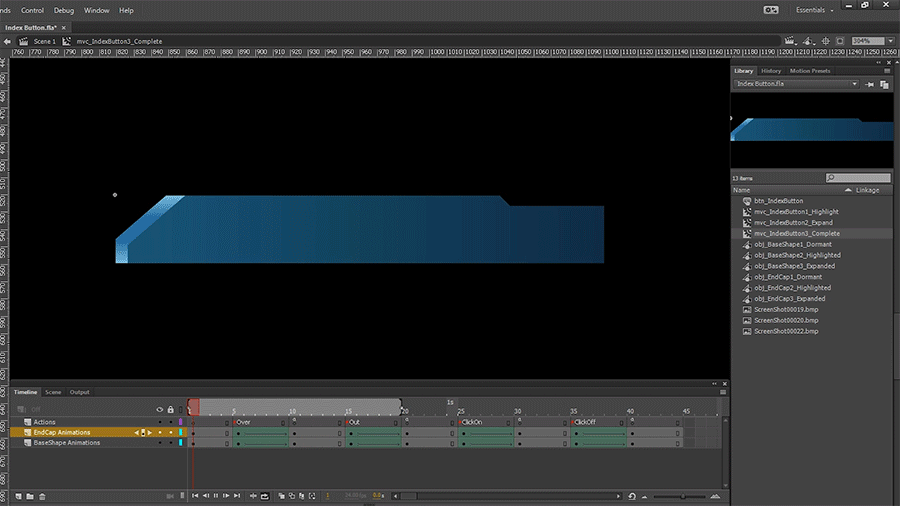
Task: Select the BaseShape Animations layer
Action: [x=67, y=443]
